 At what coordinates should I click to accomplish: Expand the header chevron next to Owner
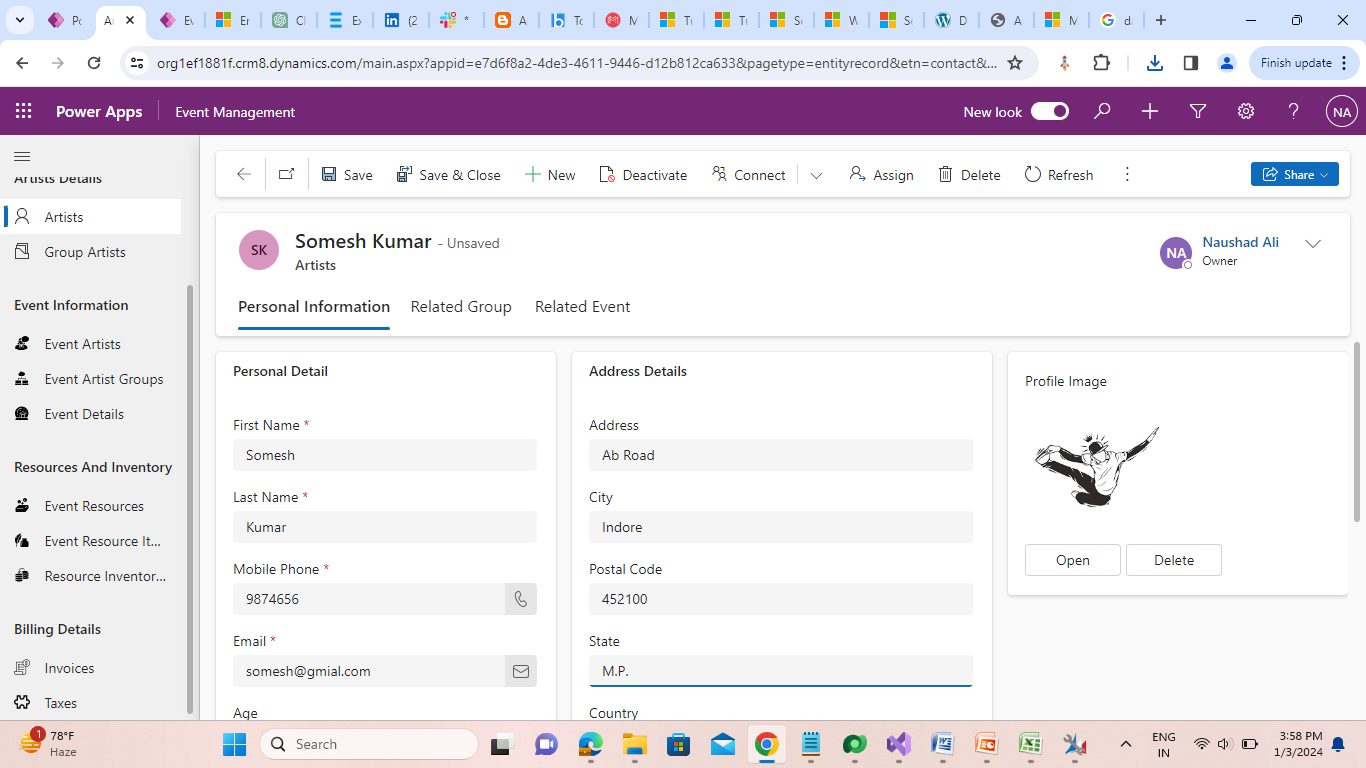click(1313, 244)
